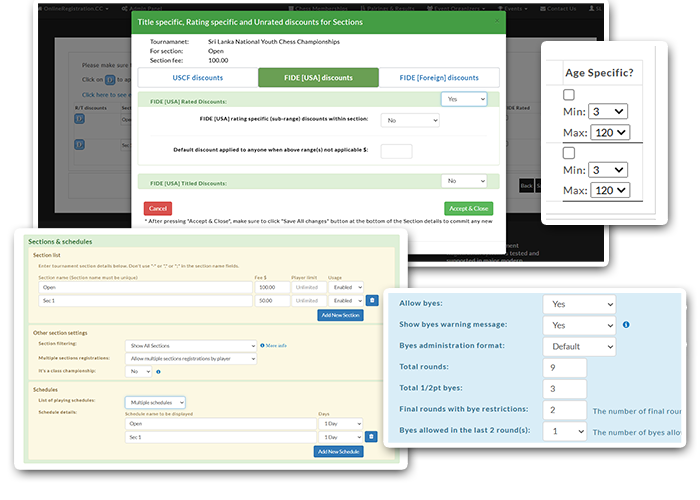Check the second Age Specific checkbox
Viewport: 700px width, 500px height.
(x=569, y=153)
